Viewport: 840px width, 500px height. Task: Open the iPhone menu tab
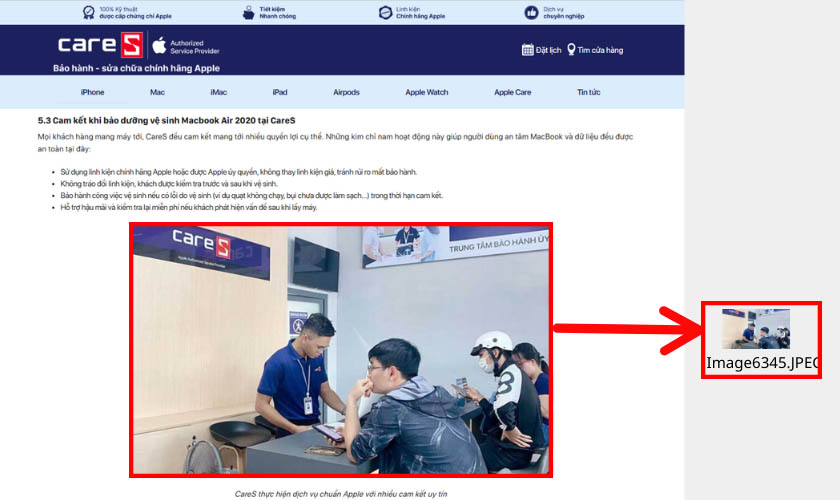92,92
